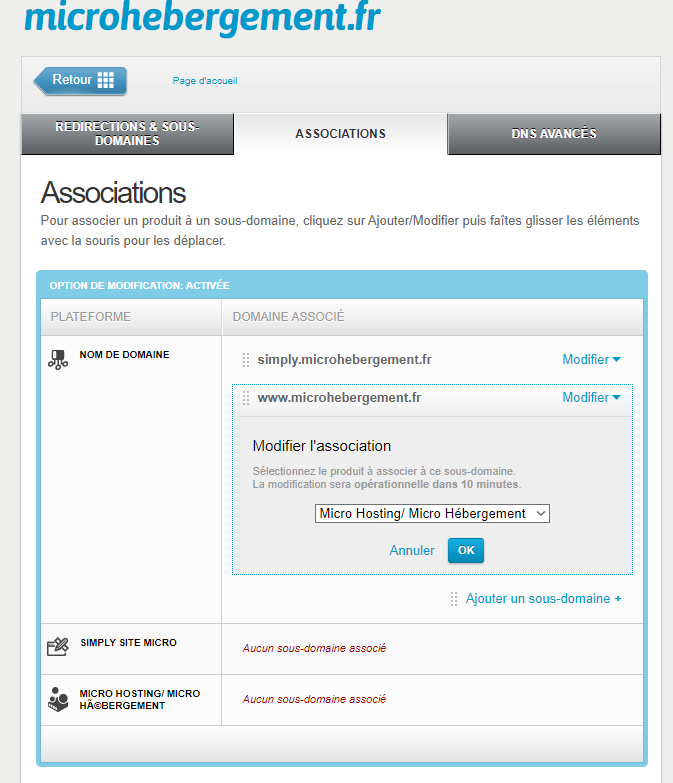The image size is (673, 783).
Task: Click the PLATEFORME column header
Action: 90,317
